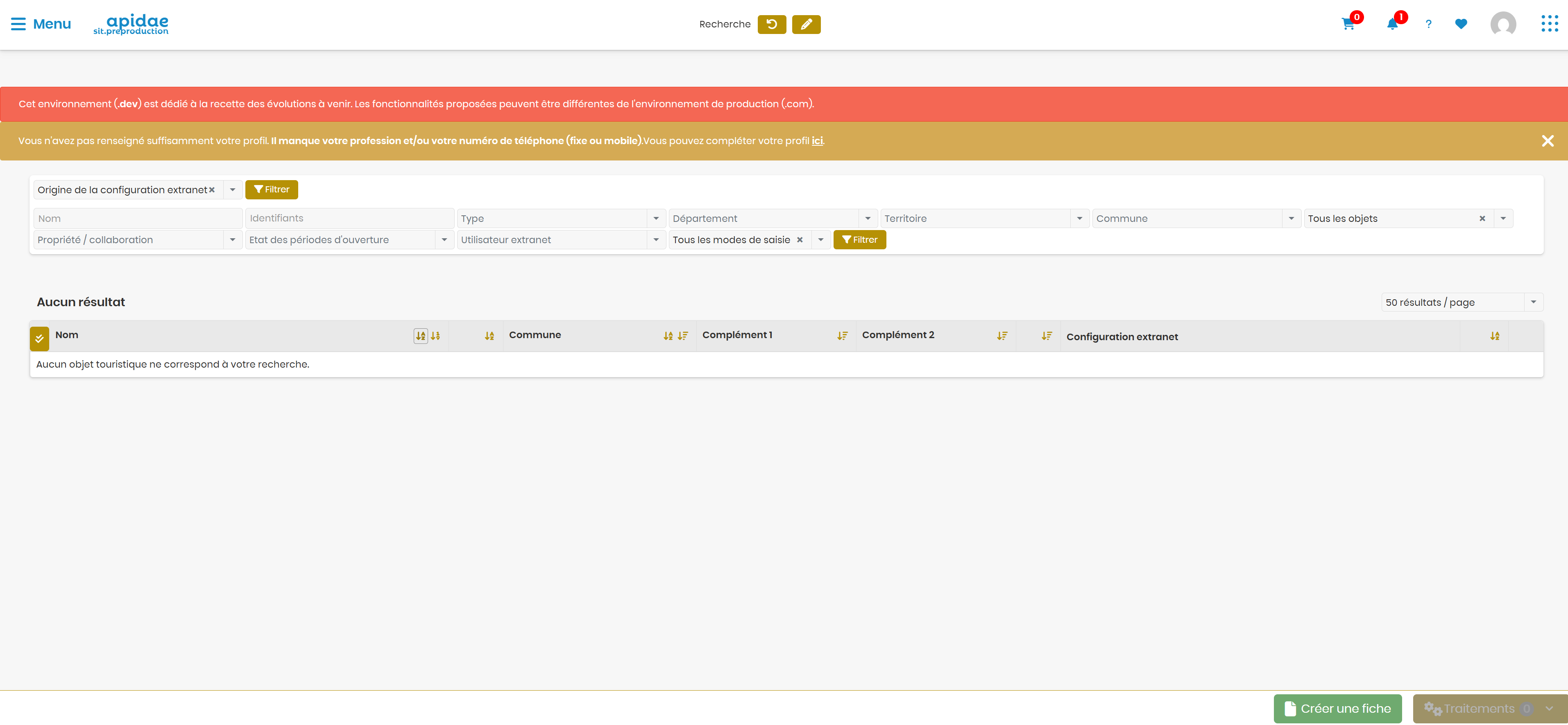
Task: Expand the 'Origine de la configuration extranet' dropdown
Action: click(233, 190)
